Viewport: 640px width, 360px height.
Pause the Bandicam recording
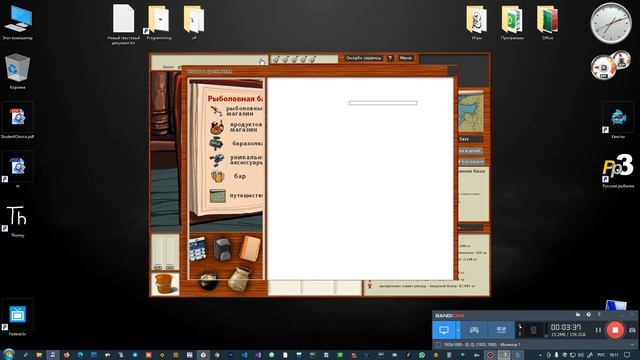tap(598, 330)
